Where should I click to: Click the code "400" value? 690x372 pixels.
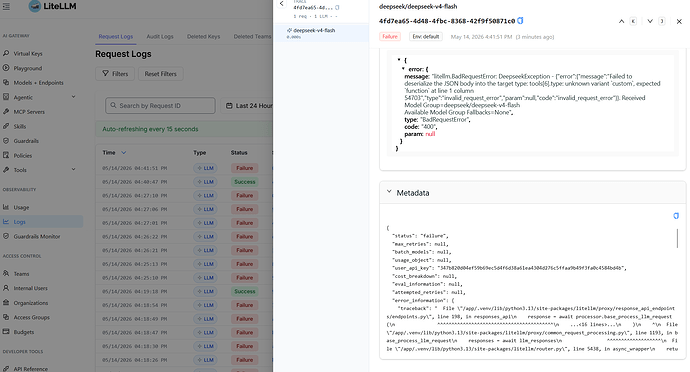coord(429,127)
